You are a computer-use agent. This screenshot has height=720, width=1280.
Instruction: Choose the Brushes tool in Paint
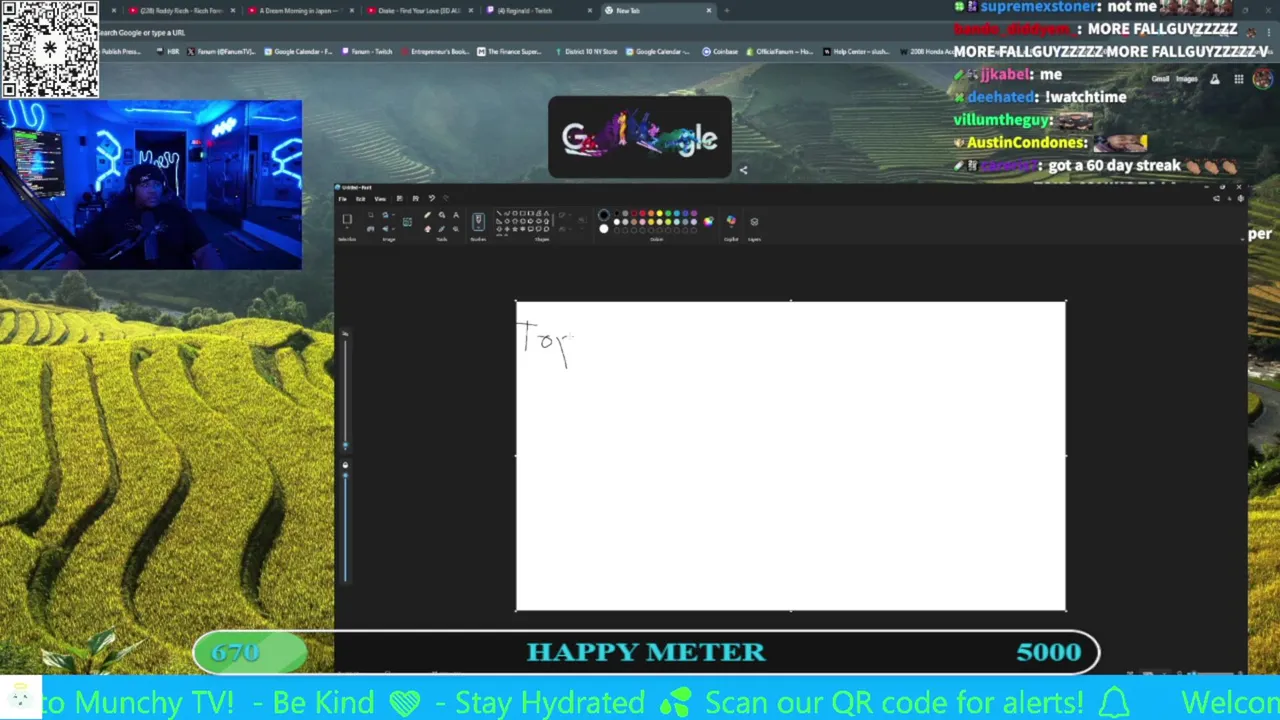click(478, 221)
